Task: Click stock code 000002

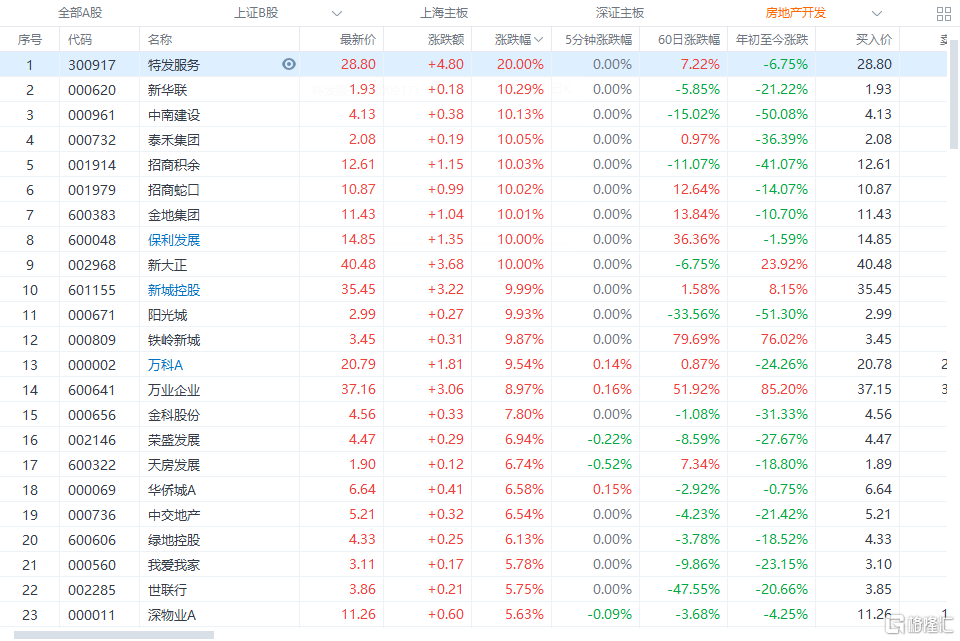Action: (x=92, y=365)
